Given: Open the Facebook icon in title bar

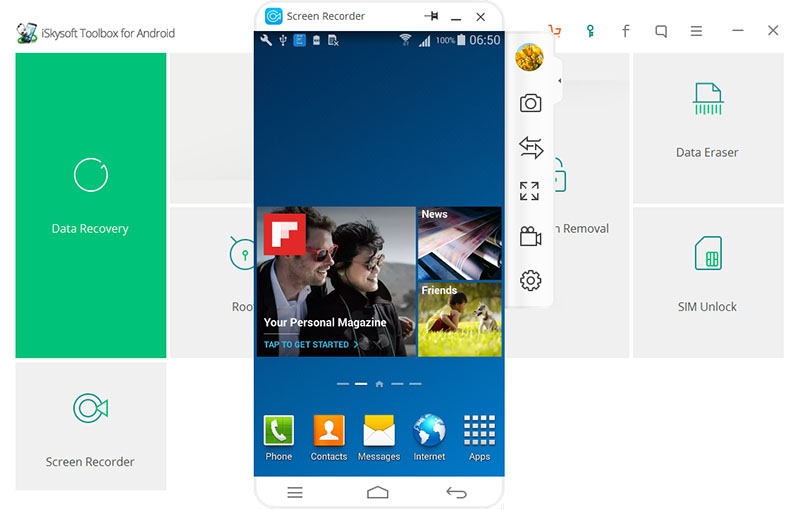Looking at the screenshot, I should pyautogui.click(x=626, y=31).
